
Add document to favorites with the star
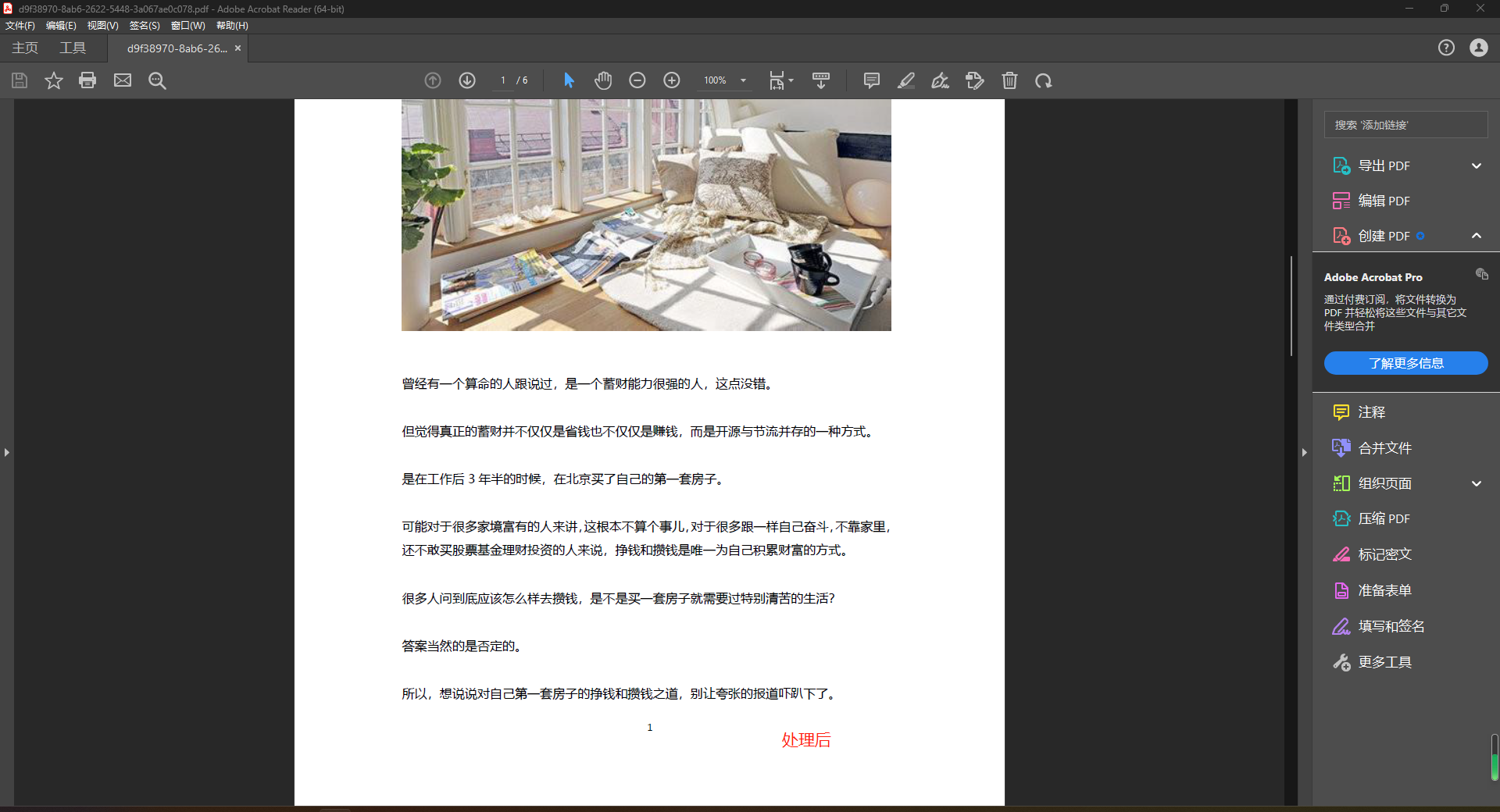53,80
